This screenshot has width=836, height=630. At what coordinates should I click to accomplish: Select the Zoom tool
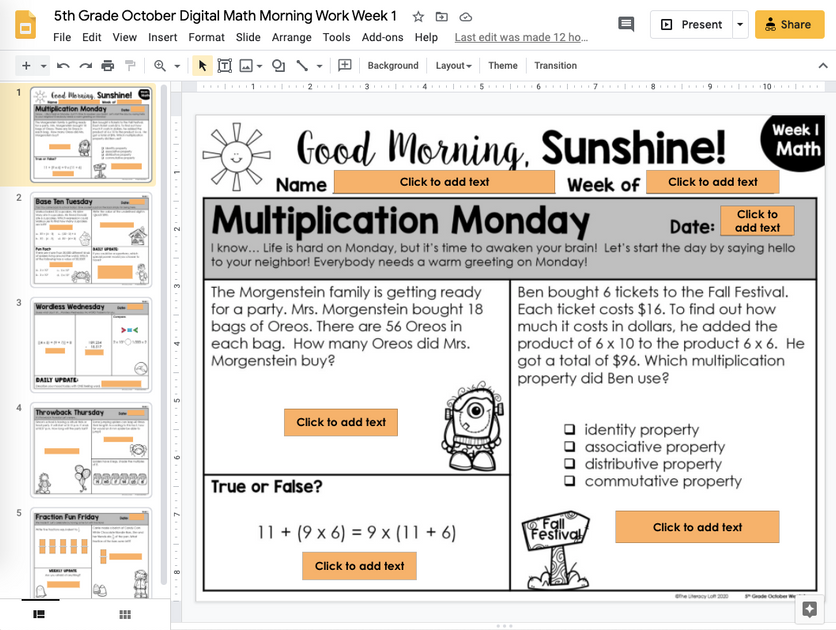pos(160,66)
